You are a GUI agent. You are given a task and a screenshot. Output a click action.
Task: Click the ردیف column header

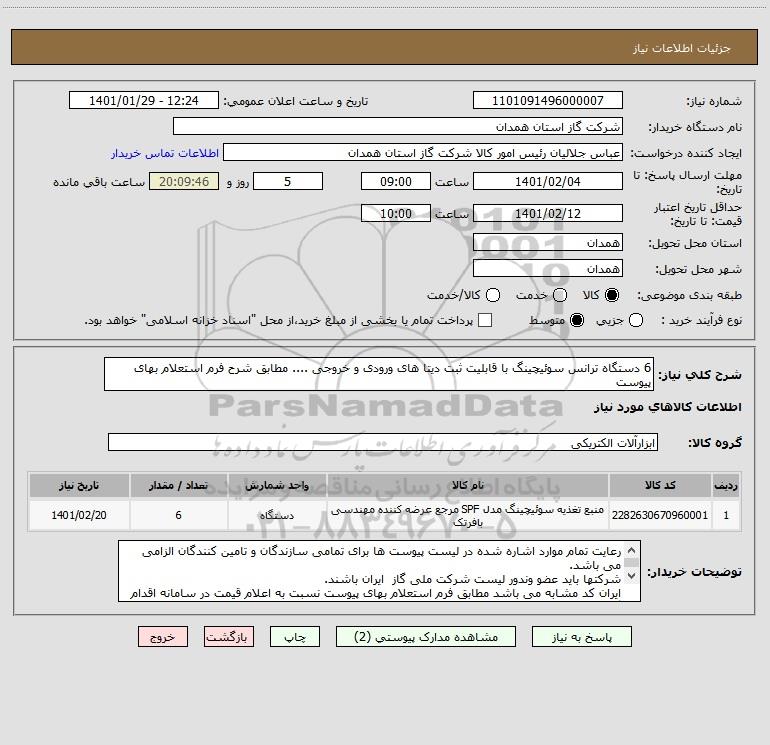pos(726,486)
